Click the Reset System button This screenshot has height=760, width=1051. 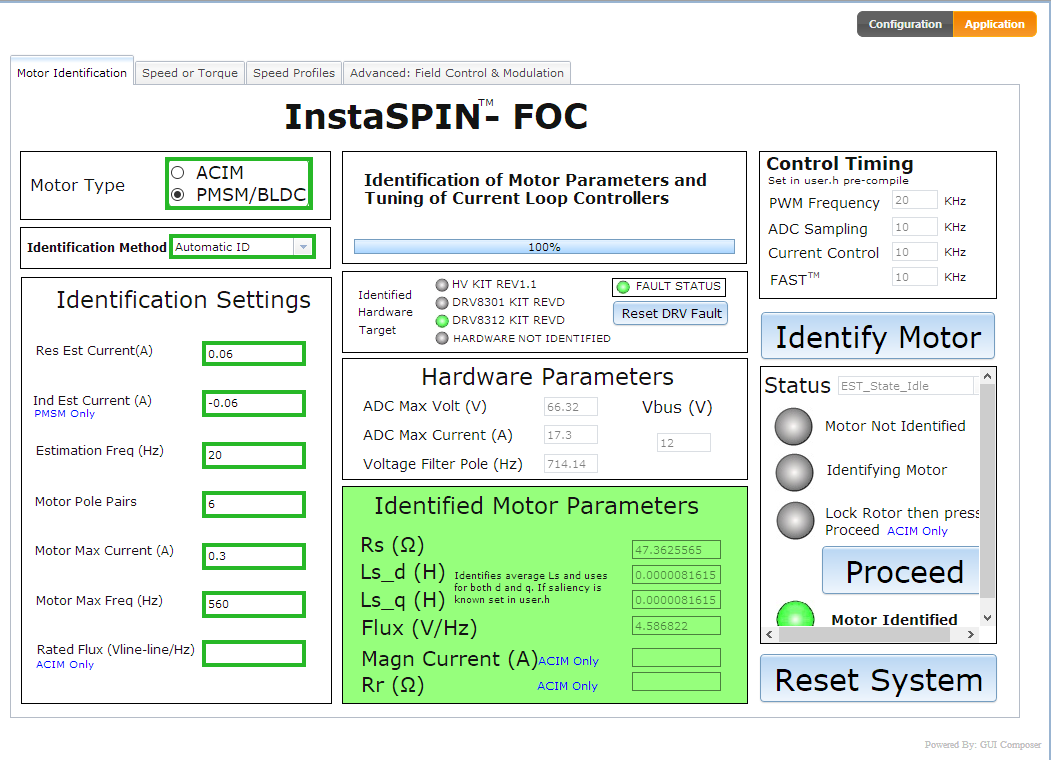(878, 679)
